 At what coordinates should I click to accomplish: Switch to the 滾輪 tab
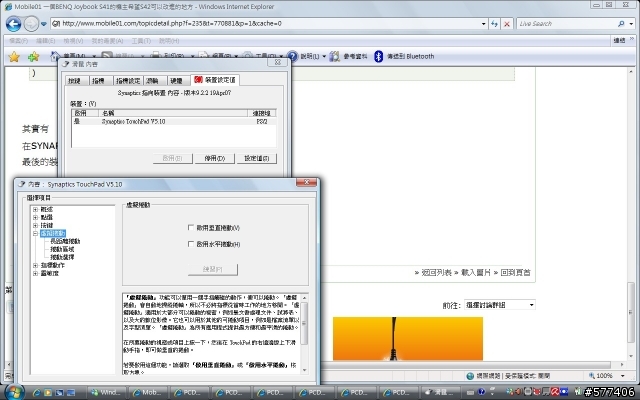(154, 80)
